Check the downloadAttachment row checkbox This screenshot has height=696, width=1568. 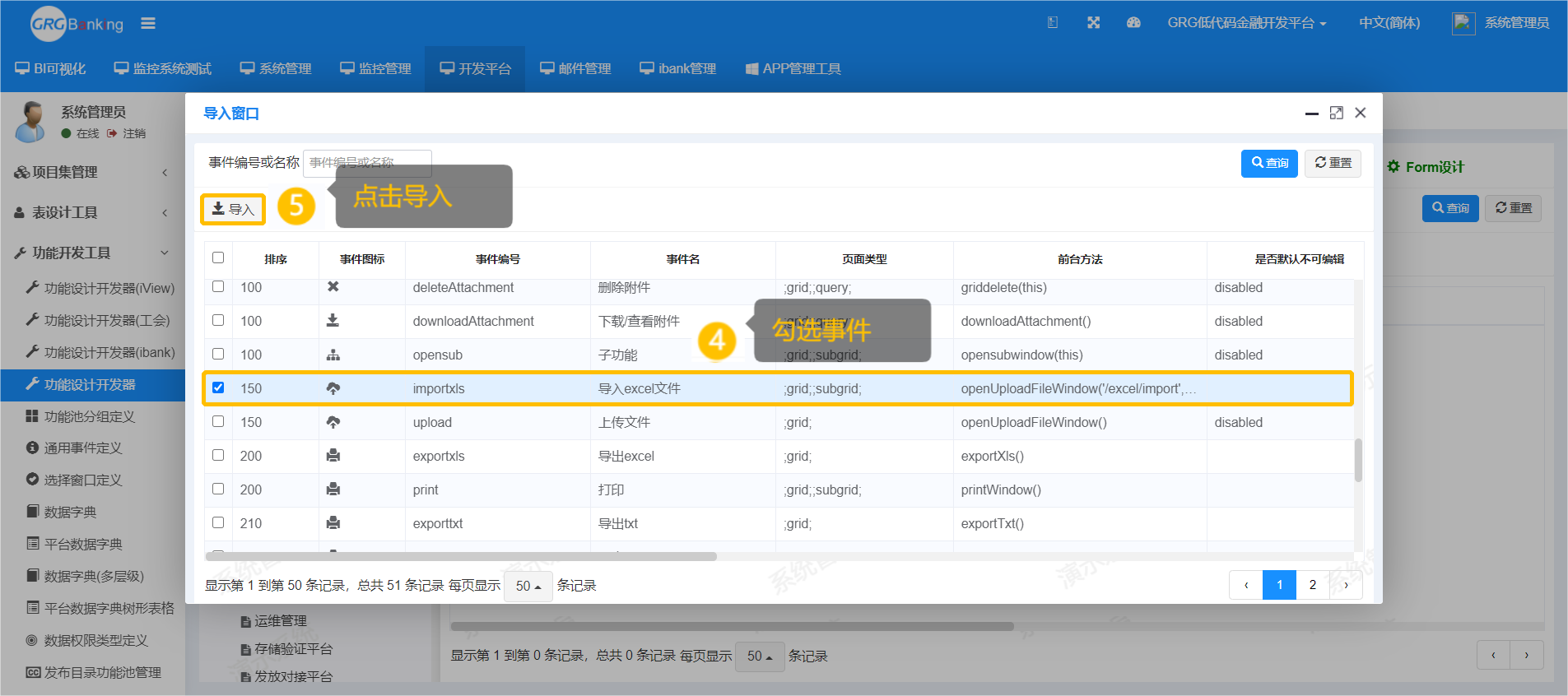click(218, 320)
